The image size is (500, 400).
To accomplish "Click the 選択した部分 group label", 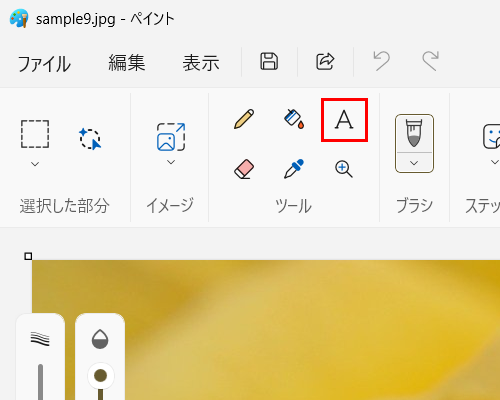I will pyautogui.click(x=64, y=206).
